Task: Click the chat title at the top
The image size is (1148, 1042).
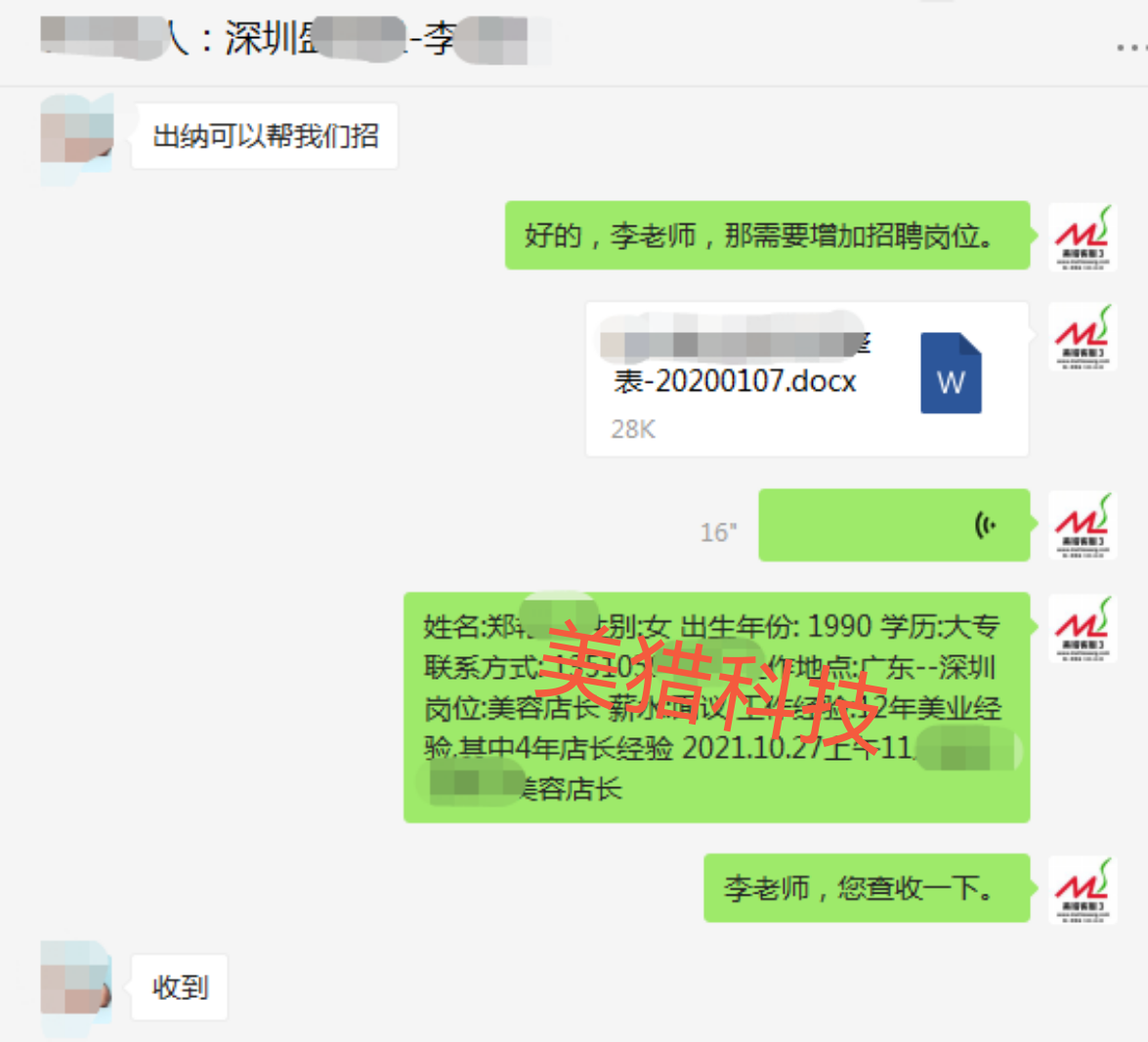Action: 293,38
